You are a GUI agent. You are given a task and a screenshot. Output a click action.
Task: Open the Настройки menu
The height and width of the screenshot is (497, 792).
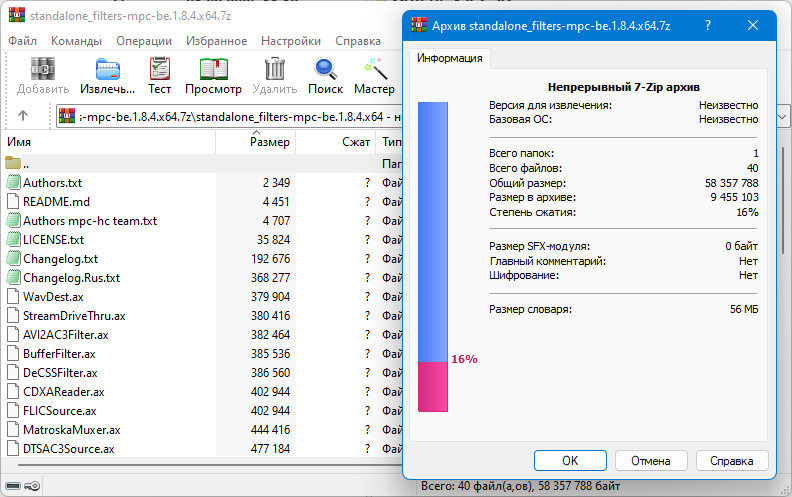[291, 41]
